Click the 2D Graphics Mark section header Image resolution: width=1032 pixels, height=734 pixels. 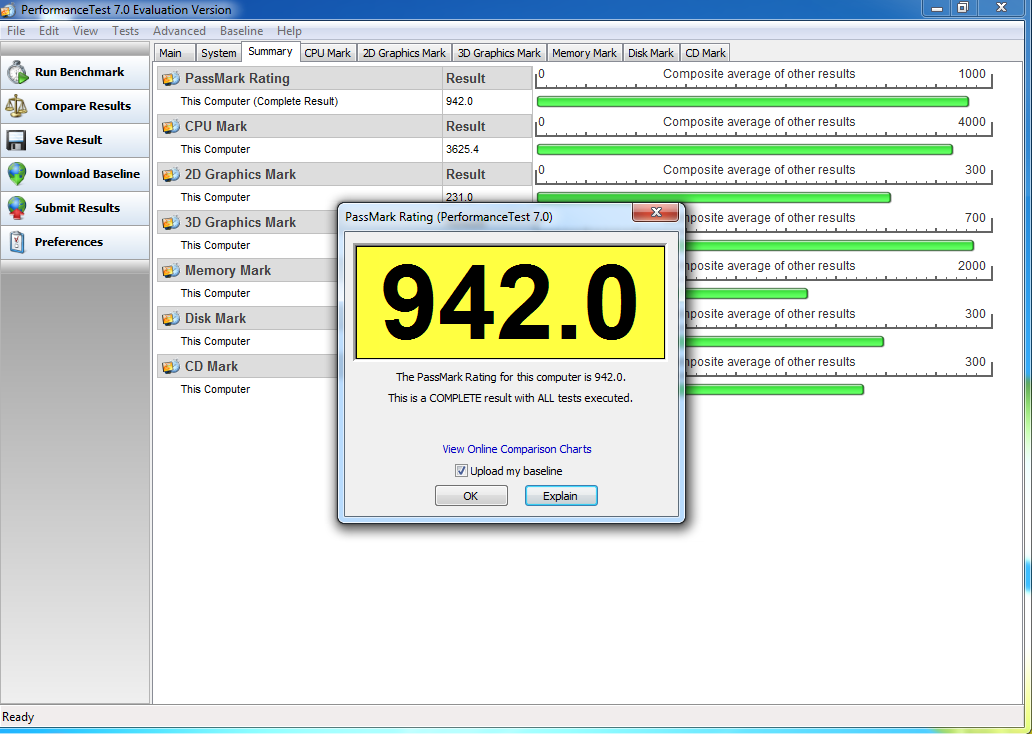coord(299,174)
